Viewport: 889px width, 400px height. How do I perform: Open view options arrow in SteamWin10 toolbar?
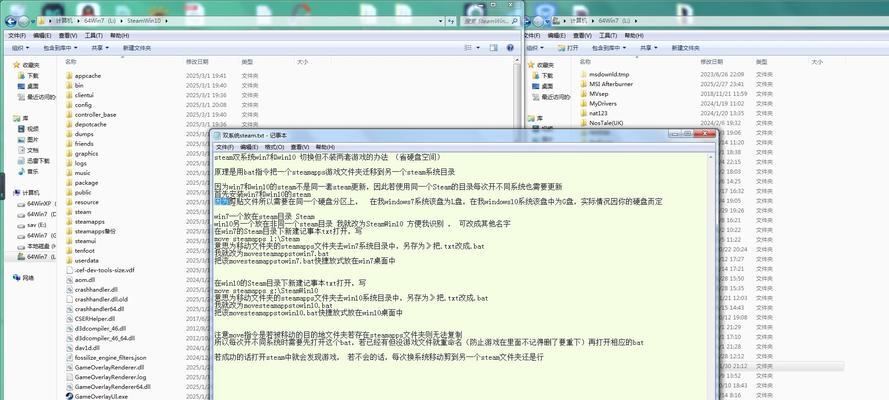tap(479, 48)
